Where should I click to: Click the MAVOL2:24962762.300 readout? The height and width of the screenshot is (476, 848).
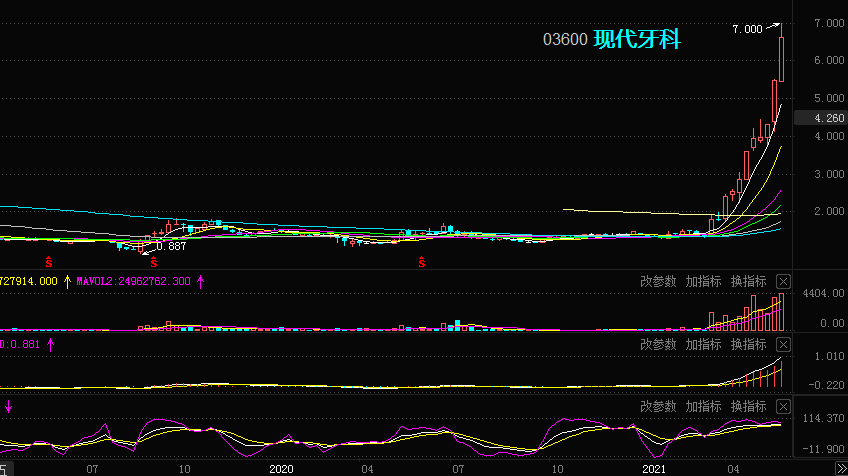click(x=133, y=281)
